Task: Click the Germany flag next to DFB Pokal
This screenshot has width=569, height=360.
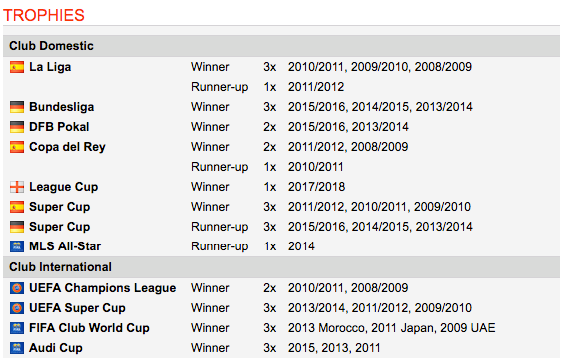Action: [x=17, y=127]
